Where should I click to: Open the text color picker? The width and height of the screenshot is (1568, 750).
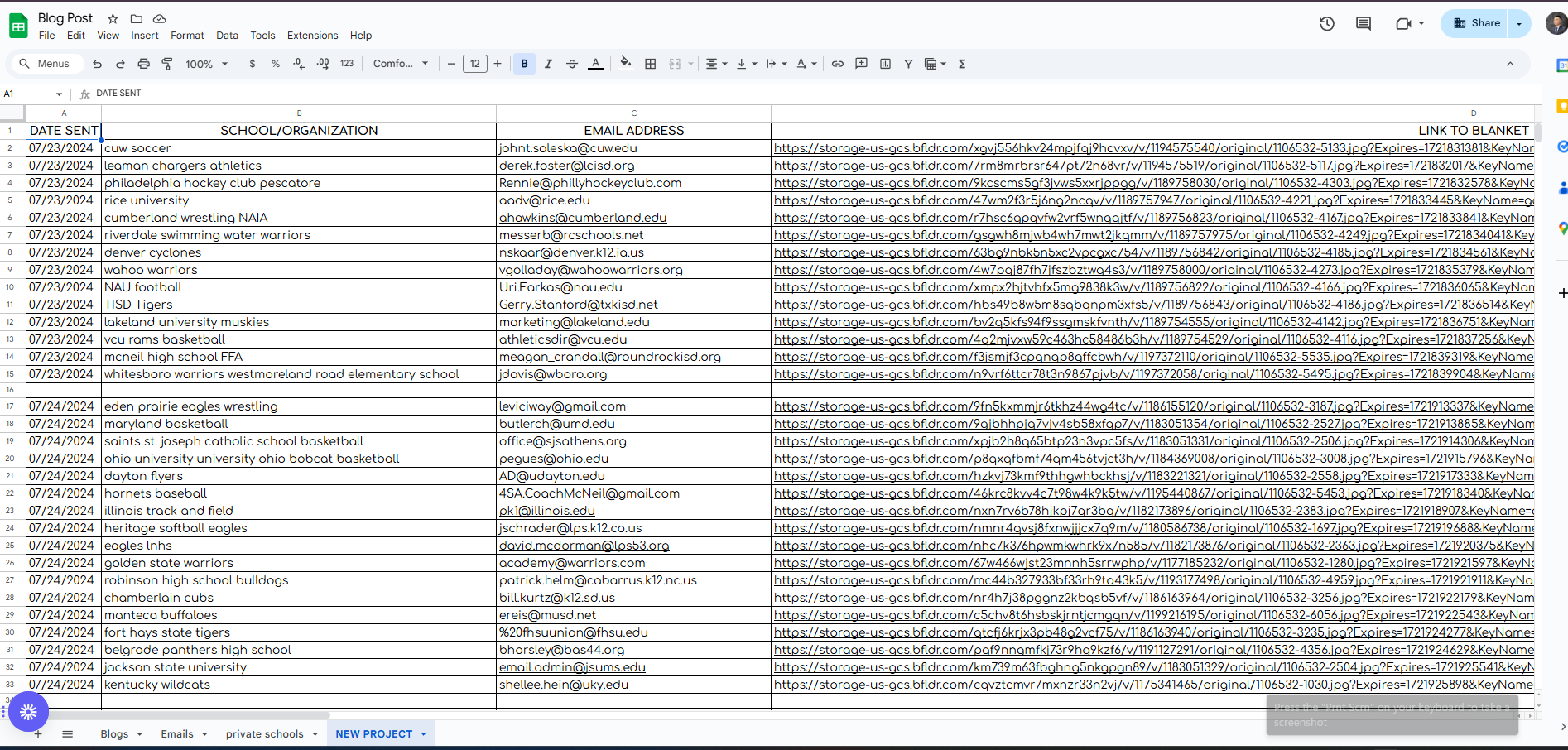(x=595, y=63)
